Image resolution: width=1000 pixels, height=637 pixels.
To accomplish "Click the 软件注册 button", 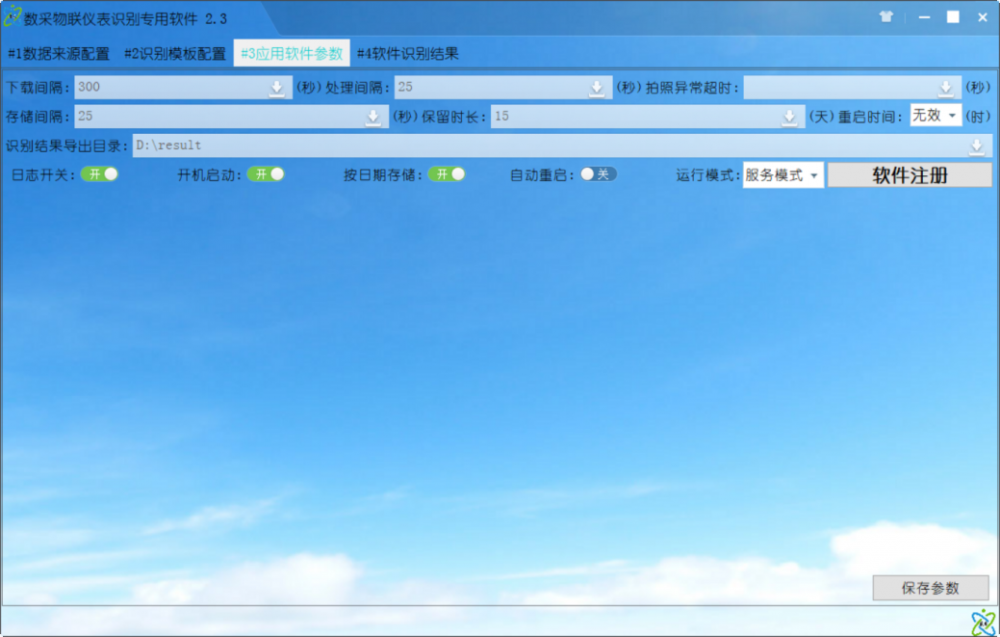I will click(909, 176).
